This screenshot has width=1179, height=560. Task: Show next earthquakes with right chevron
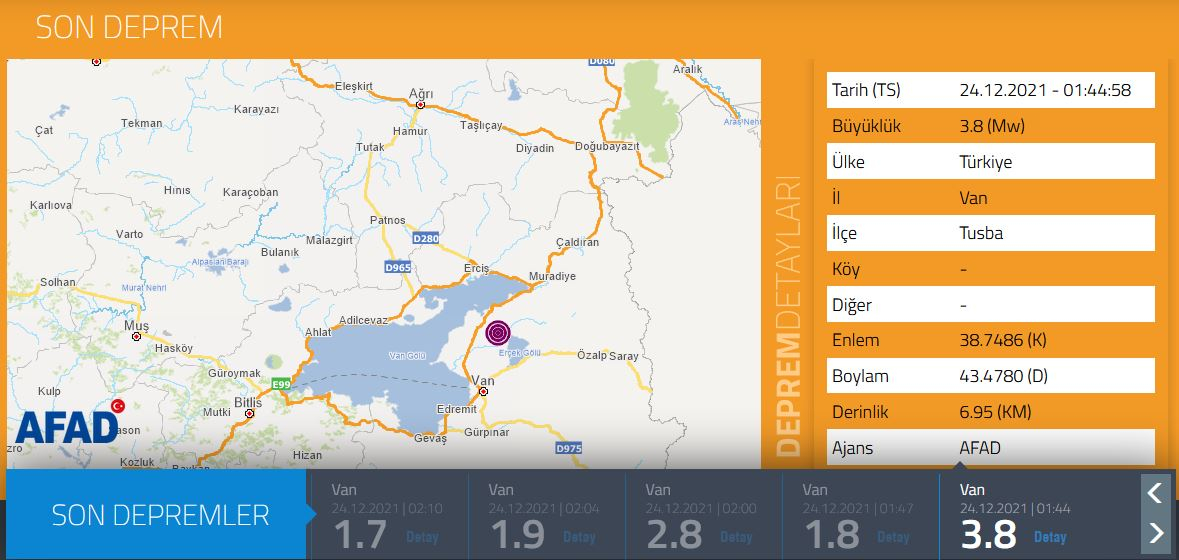pos(1154,532)
